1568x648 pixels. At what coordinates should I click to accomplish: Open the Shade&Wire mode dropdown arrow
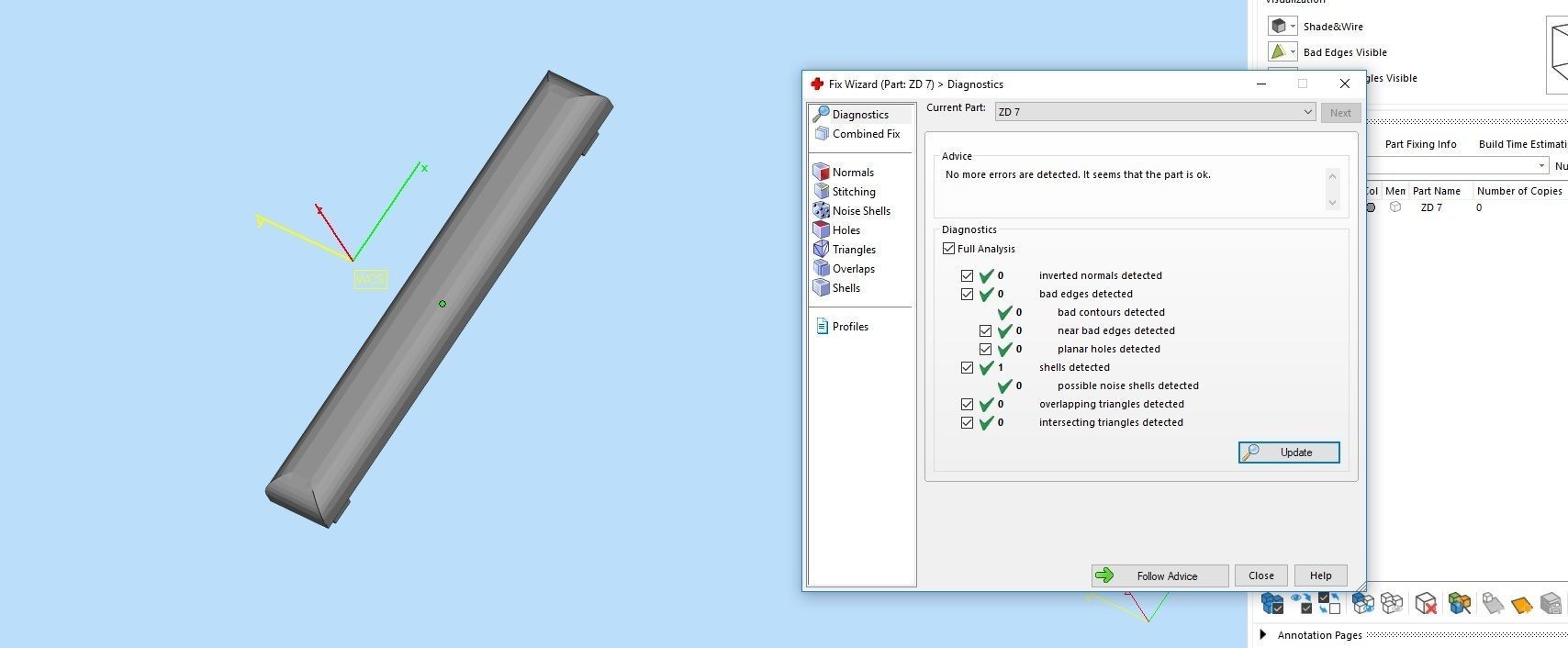coord(1293,27)
